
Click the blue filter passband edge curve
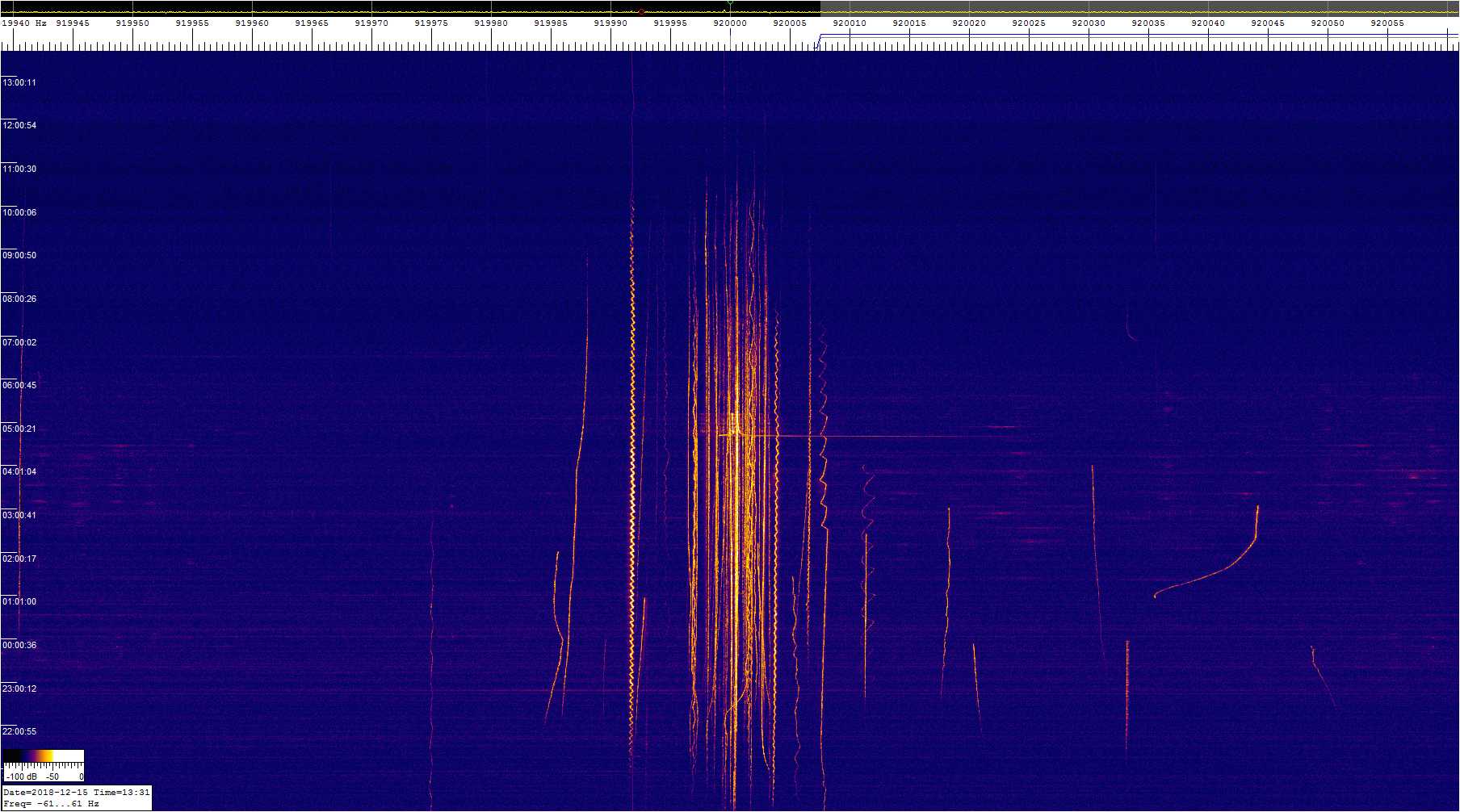[x=817, y=41]
